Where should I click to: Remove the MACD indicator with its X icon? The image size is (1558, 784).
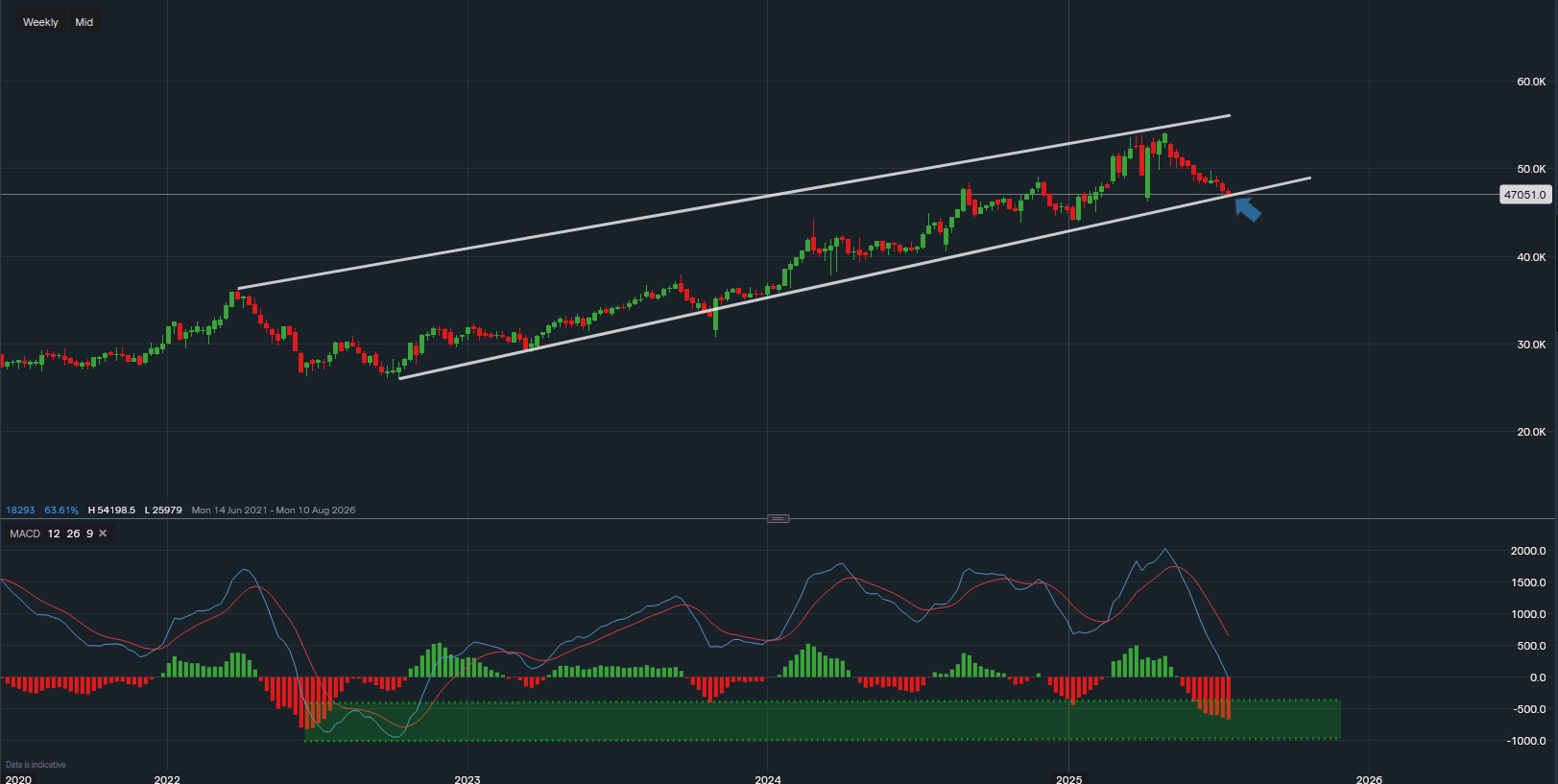coord(103,534)
